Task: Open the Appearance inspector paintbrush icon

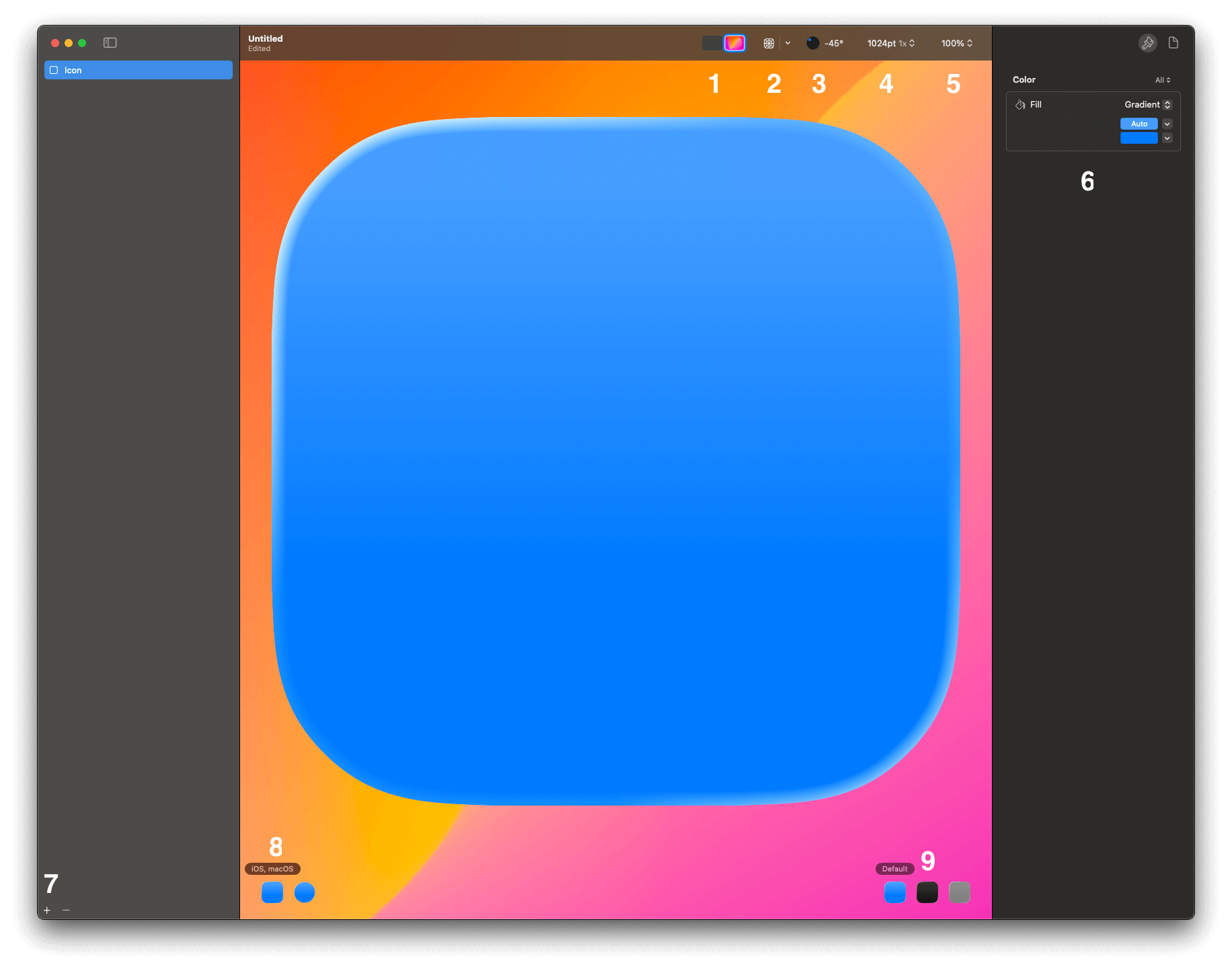Action: 1147,43
